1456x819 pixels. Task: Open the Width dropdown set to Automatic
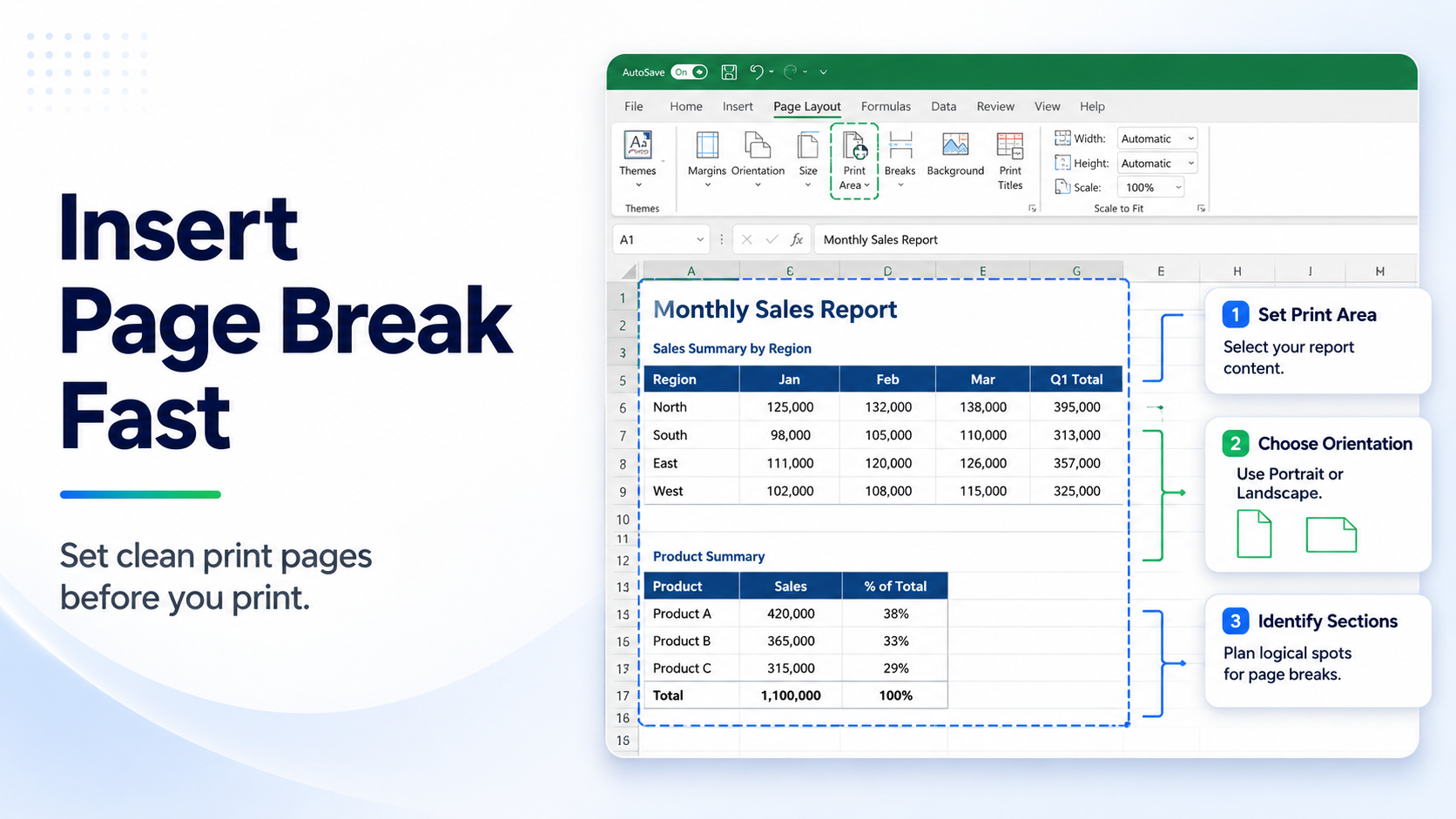click(1157, 138)
